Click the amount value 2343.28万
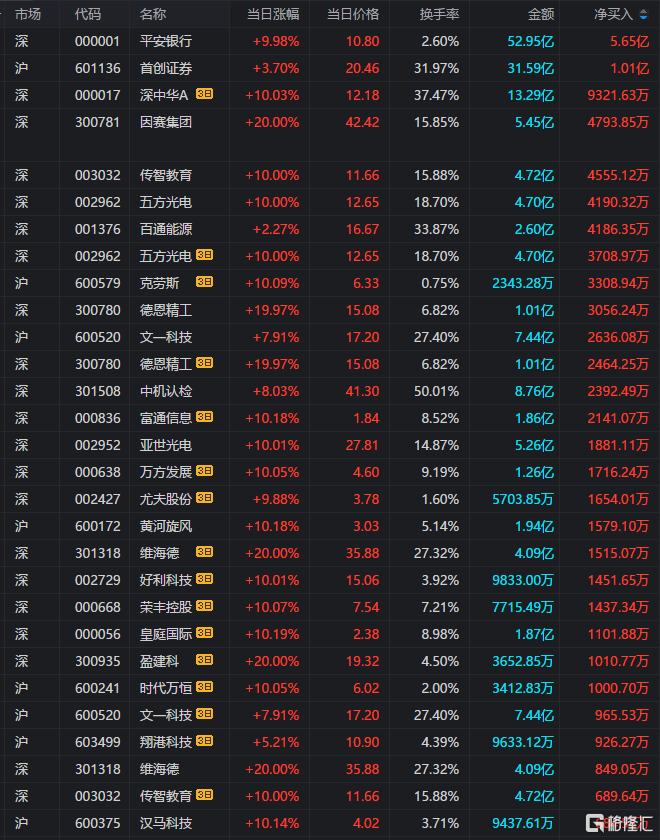The height and width of the screenshot is (840, 660). [523, 283]
